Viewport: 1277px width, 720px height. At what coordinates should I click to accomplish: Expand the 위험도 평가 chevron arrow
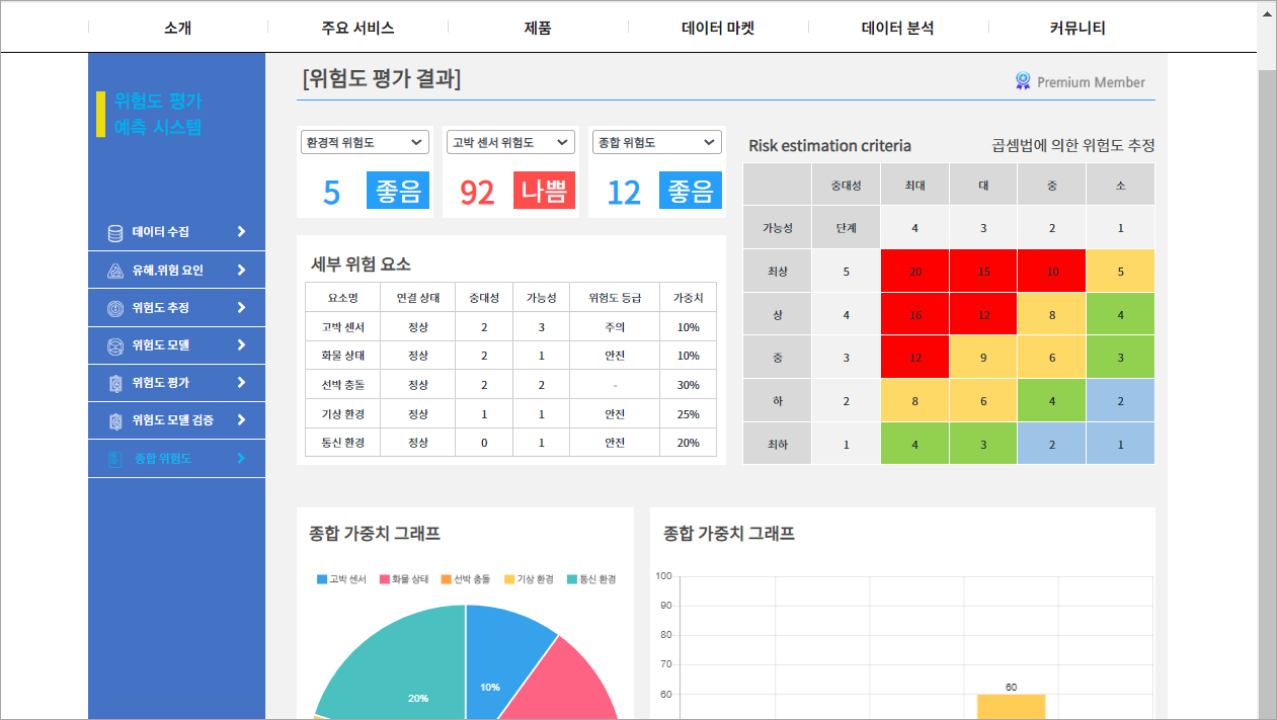pos(241,383)
